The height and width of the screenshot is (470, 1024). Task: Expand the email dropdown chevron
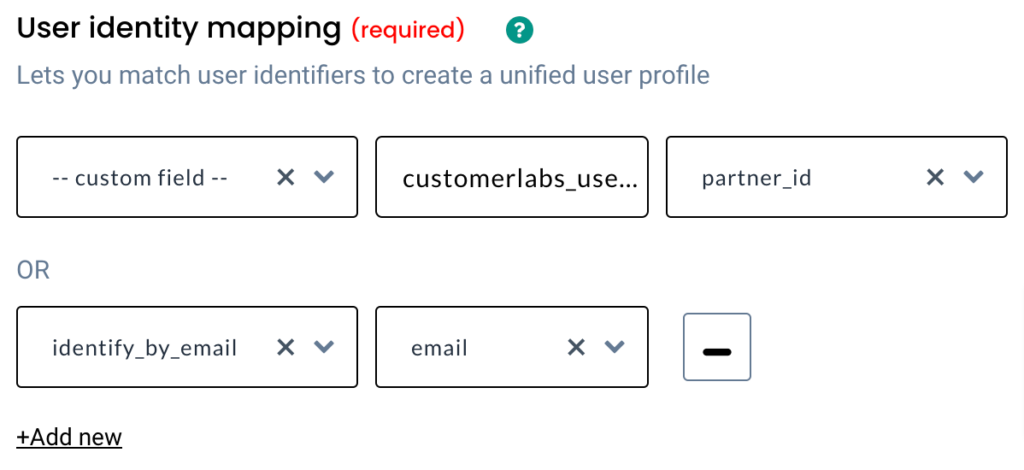click(614, 347)
